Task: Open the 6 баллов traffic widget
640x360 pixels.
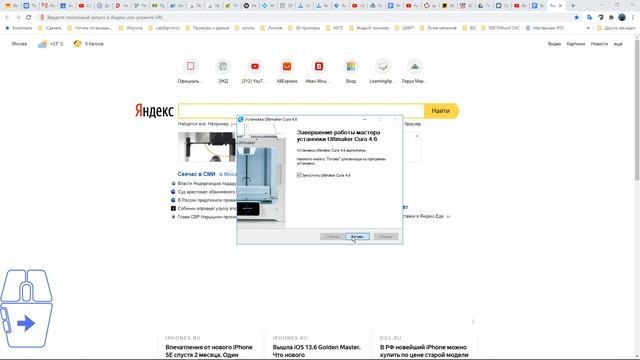Action: click(x=89, y=44)
